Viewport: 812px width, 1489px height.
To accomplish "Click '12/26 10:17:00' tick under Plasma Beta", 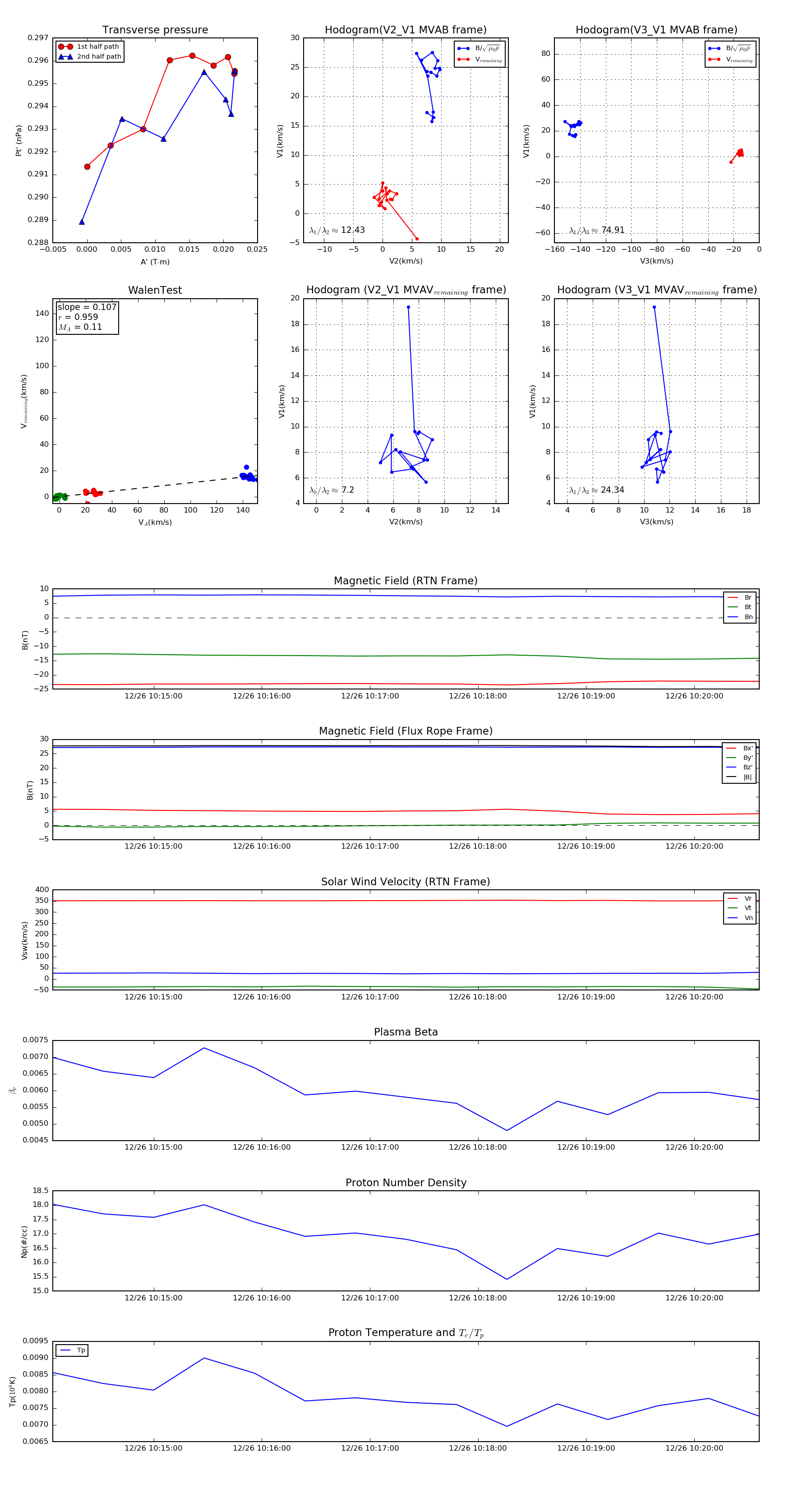I will (370, 1147).
